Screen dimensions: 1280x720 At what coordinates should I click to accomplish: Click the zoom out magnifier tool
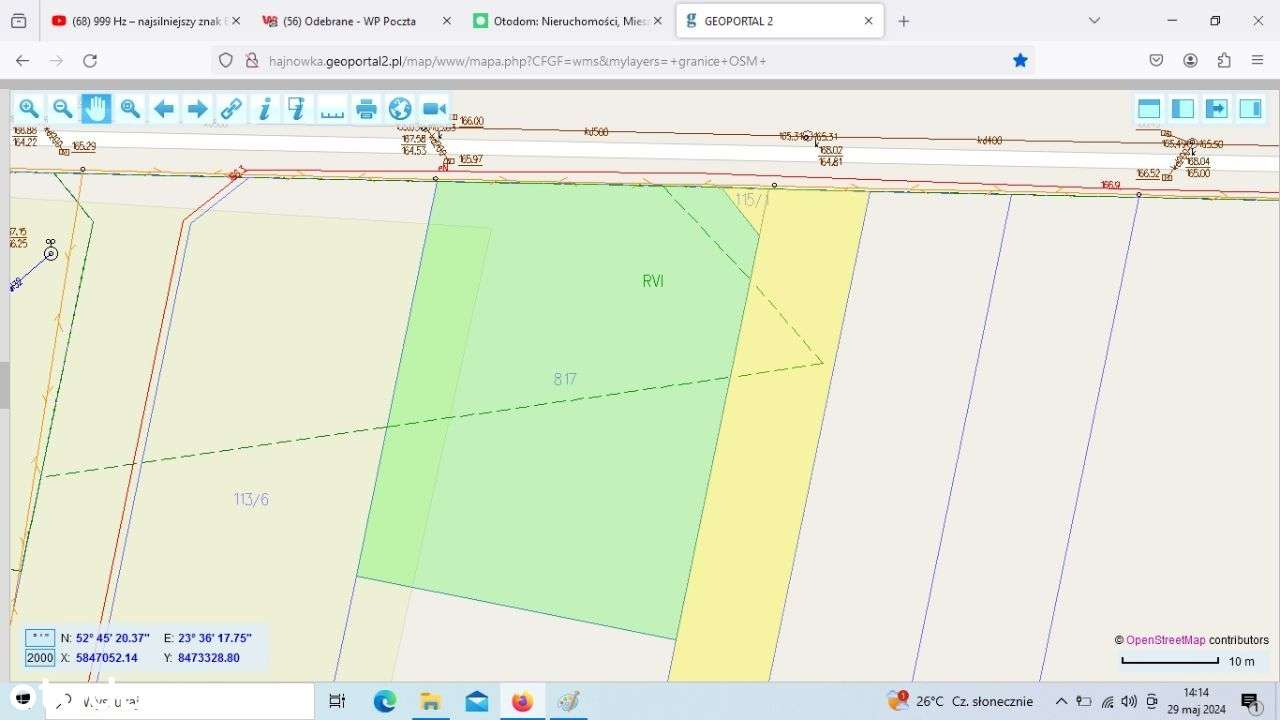pyautogui.click(x=62, y=109)
